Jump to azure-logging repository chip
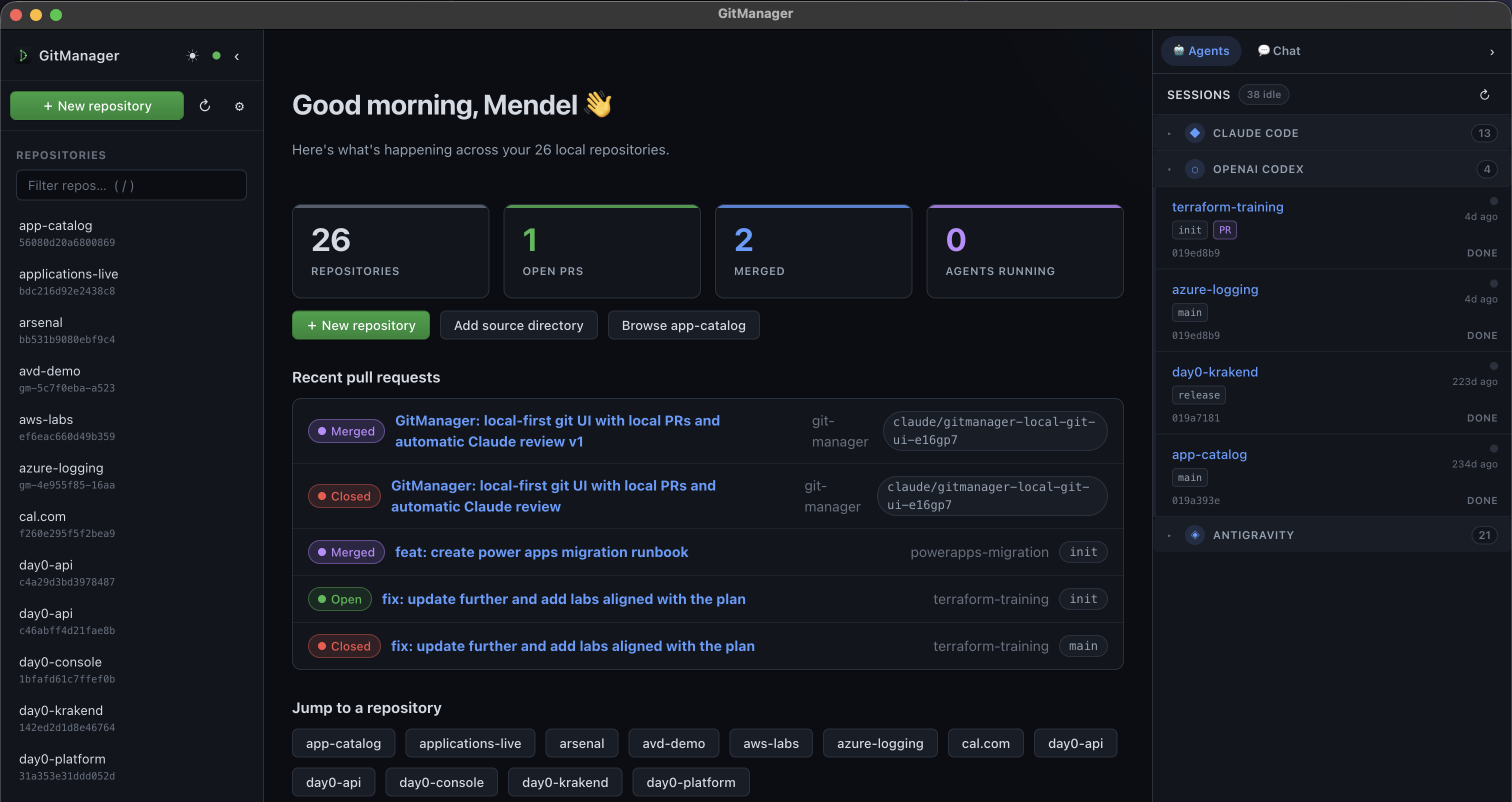Screen dimensions: 1512x802 (x=880, y=743)
